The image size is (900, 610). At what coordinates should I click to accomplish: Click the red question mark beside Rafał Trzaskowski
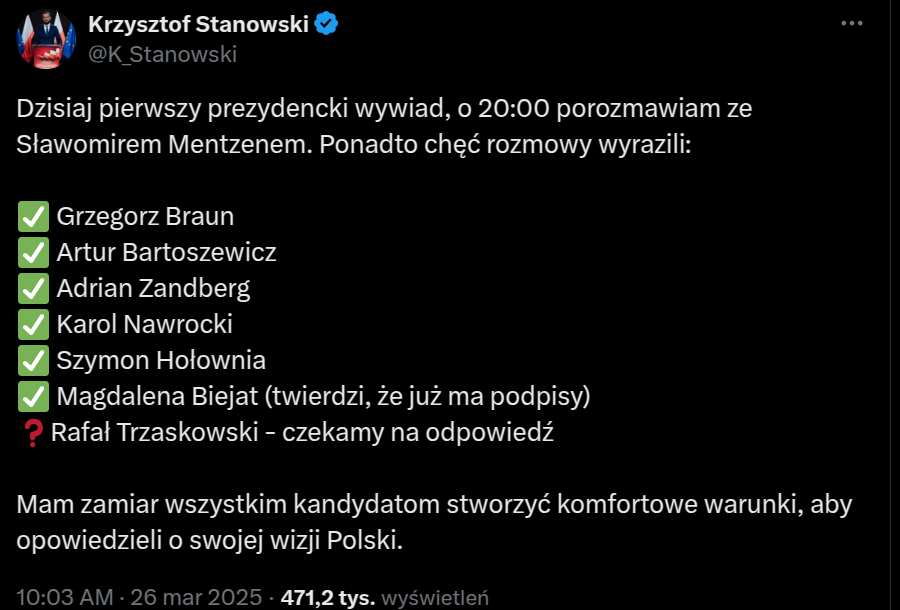(x=31, y=433)
